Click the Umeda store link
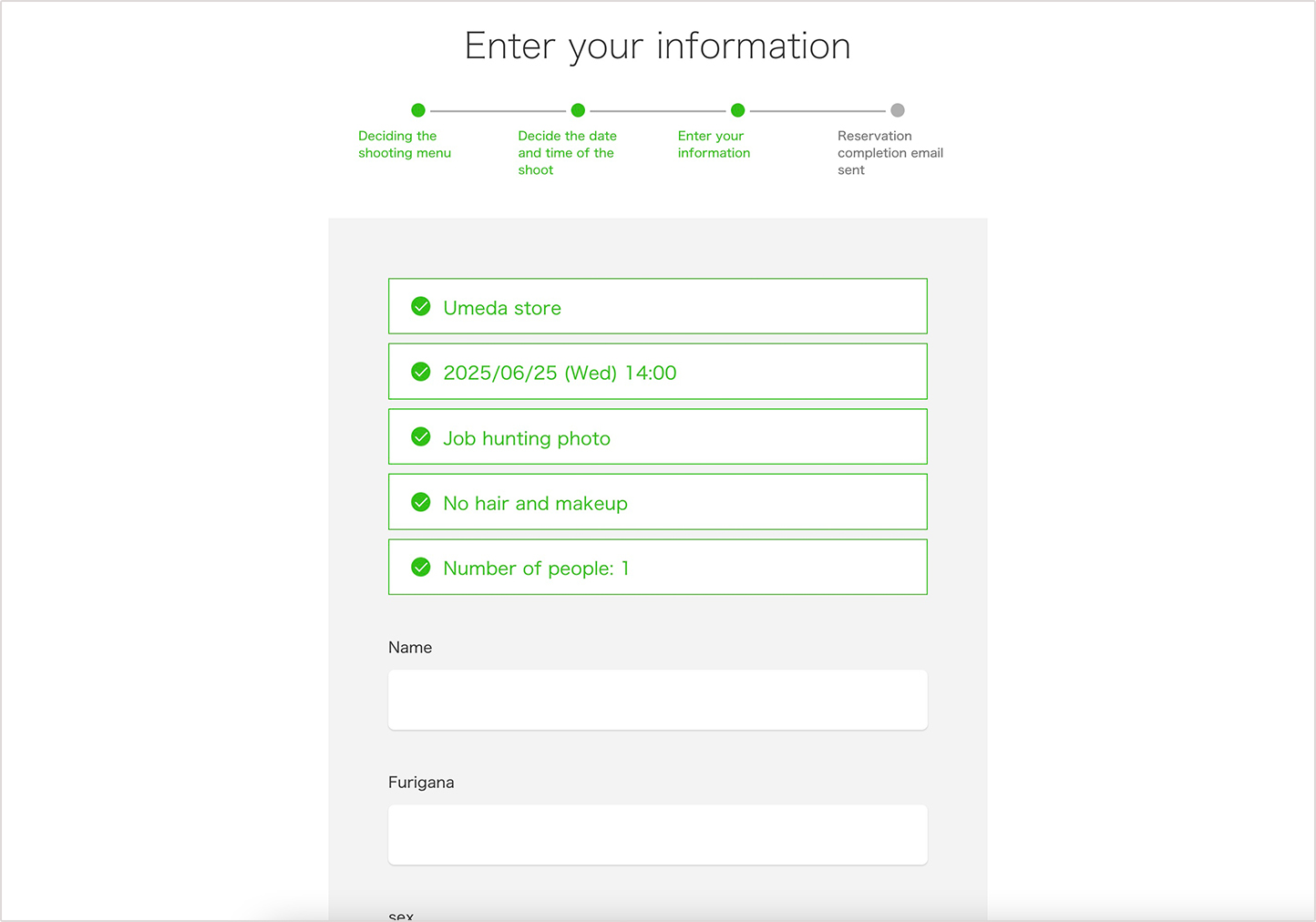The height and width of the screenshot is (922, 1316). click(x=502, y=308)
